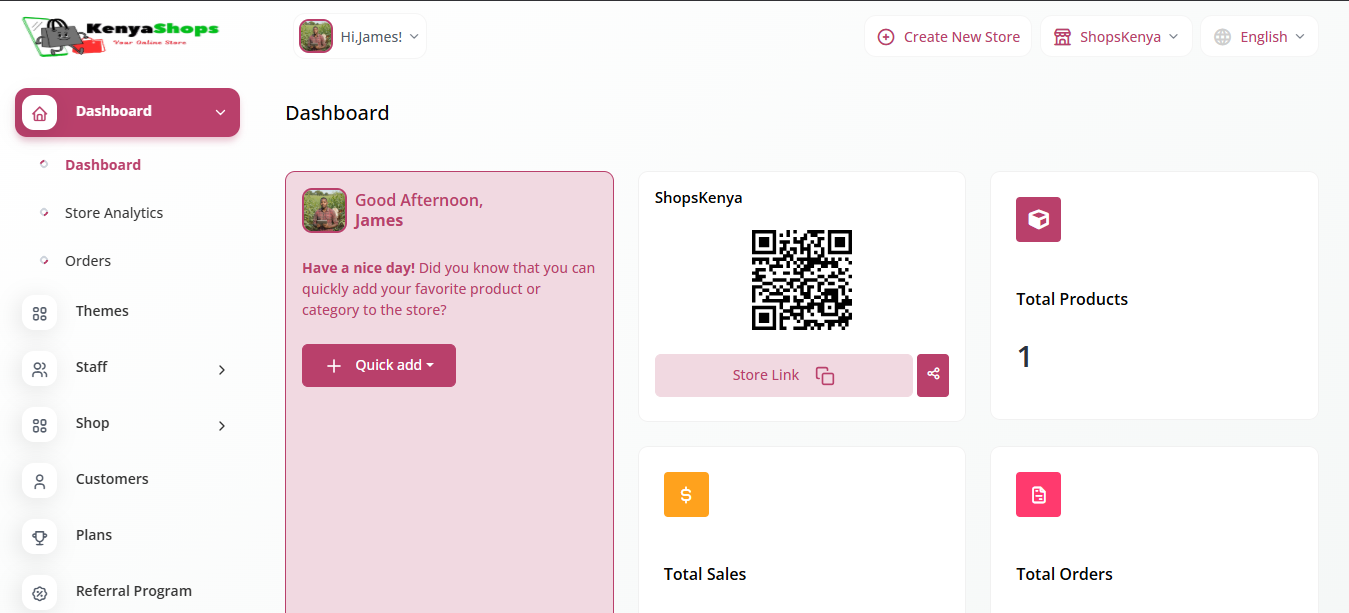Click the Referral Program icon in sidebar
Screen dimensions: 1349x613
tap(40, 592)
